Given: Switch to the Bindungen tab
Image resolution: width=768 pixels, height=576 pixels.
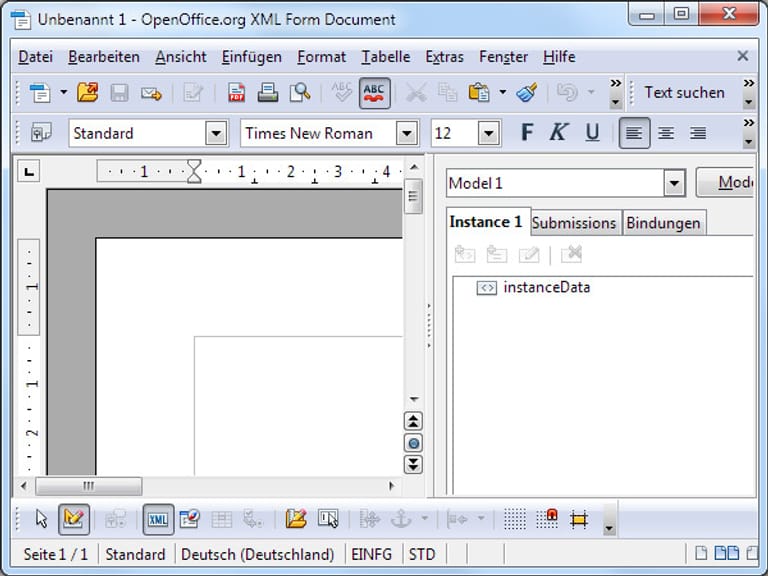Looking at the screenshot, I should coord(663,223).
